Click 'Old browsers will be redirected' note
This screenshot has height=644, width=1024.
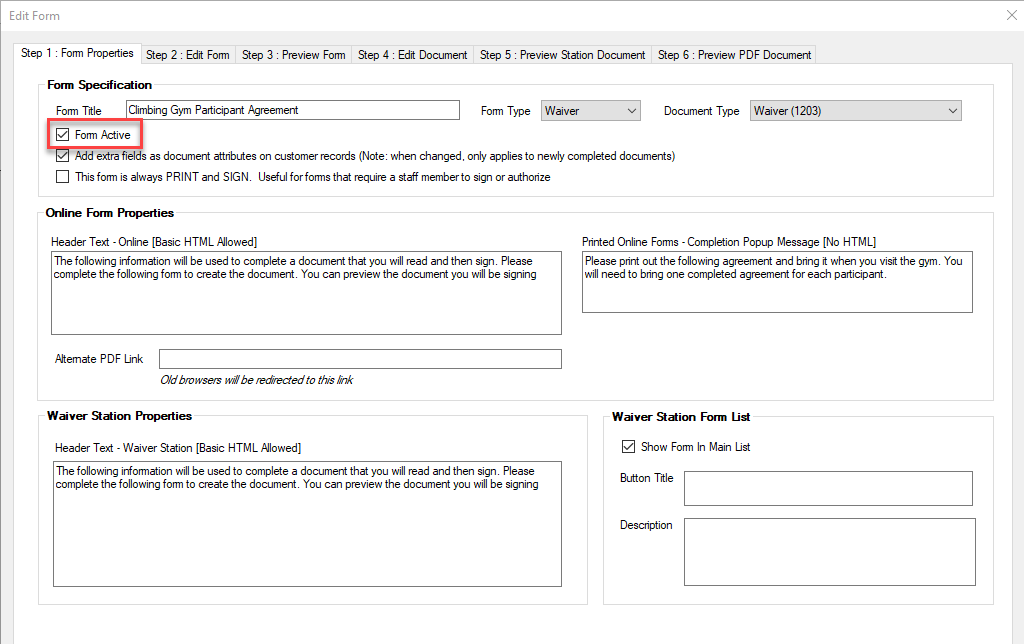tap(257, 380)
